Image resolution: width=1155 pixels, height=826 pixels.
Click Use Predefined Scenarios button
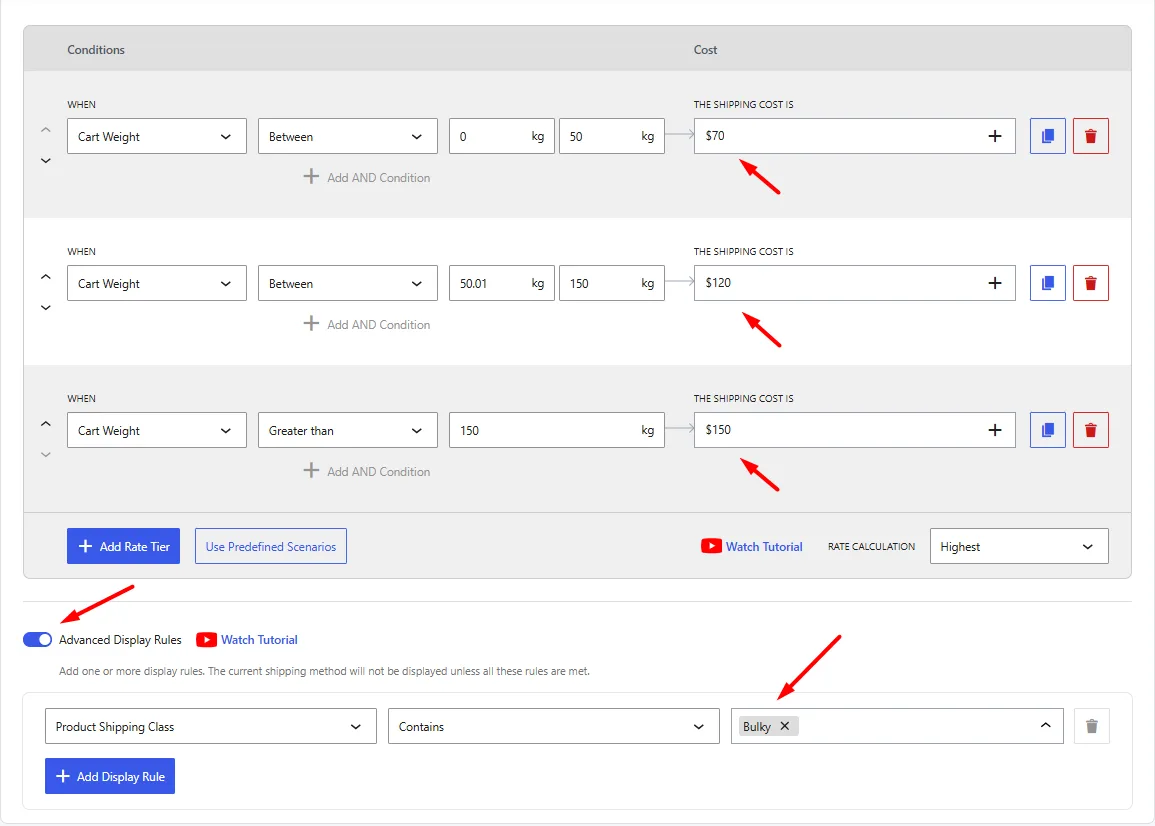270,546
